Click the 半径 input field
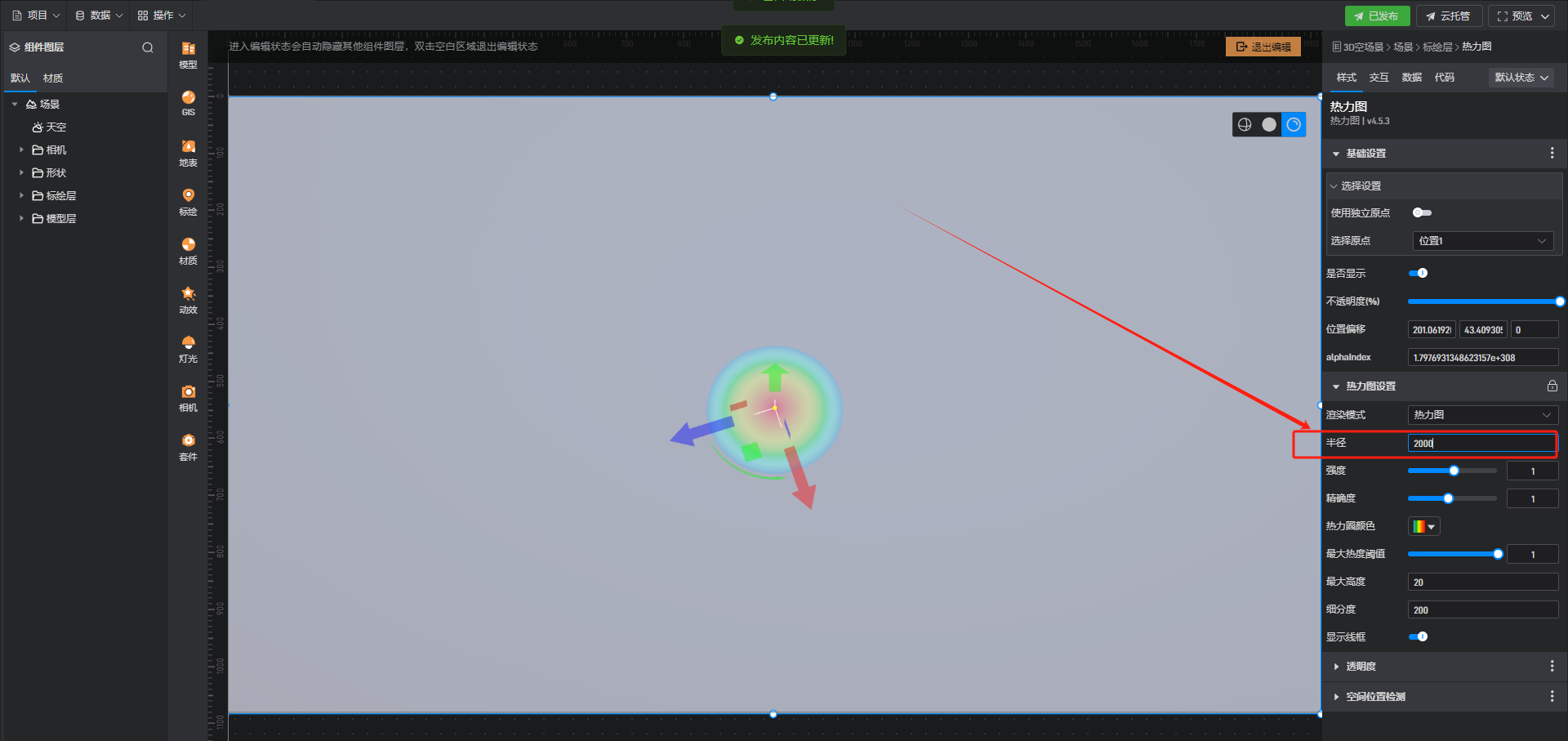This screenshot has height=741, width=1568. coord(1482,443)
